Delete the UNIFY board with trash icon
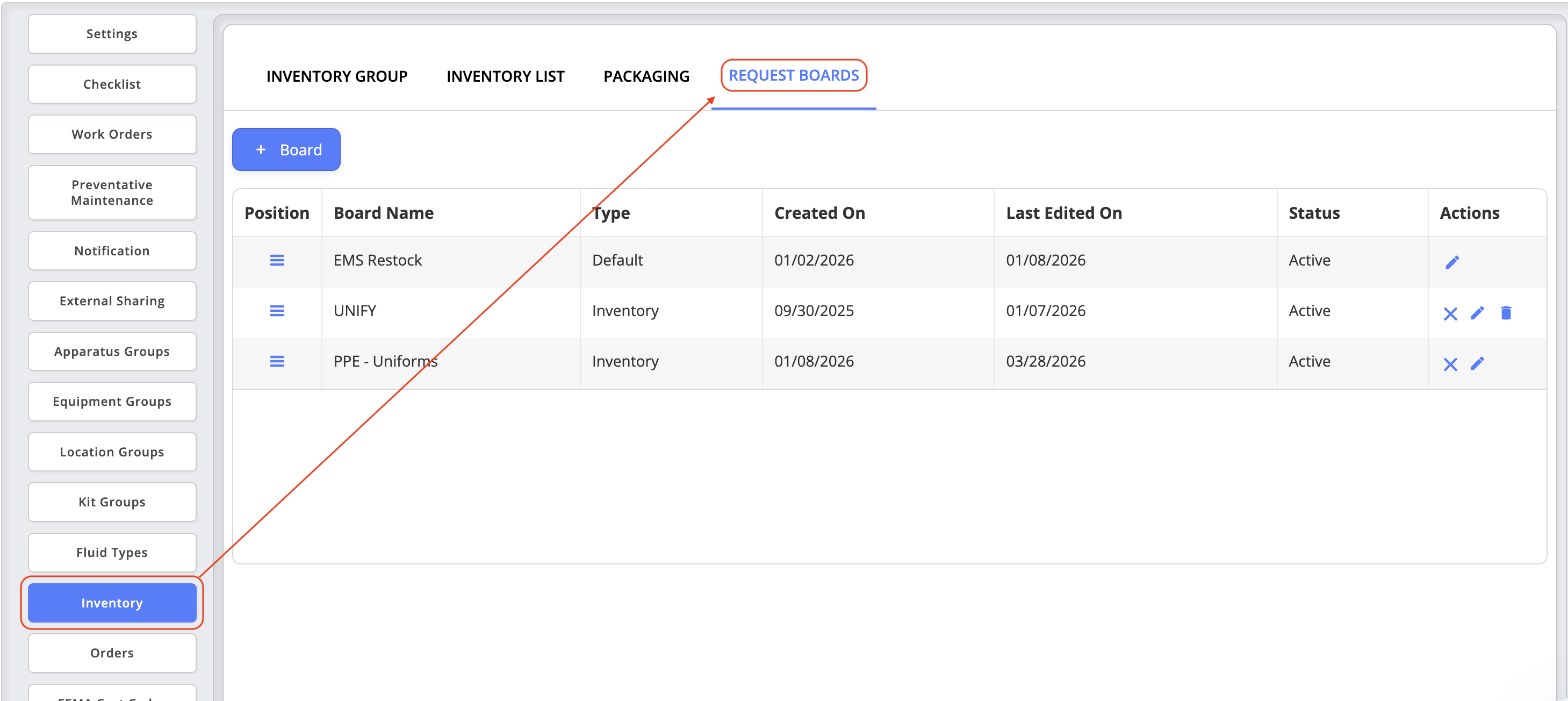Screen dimensions: 1568x701 tap(1506, 313)
